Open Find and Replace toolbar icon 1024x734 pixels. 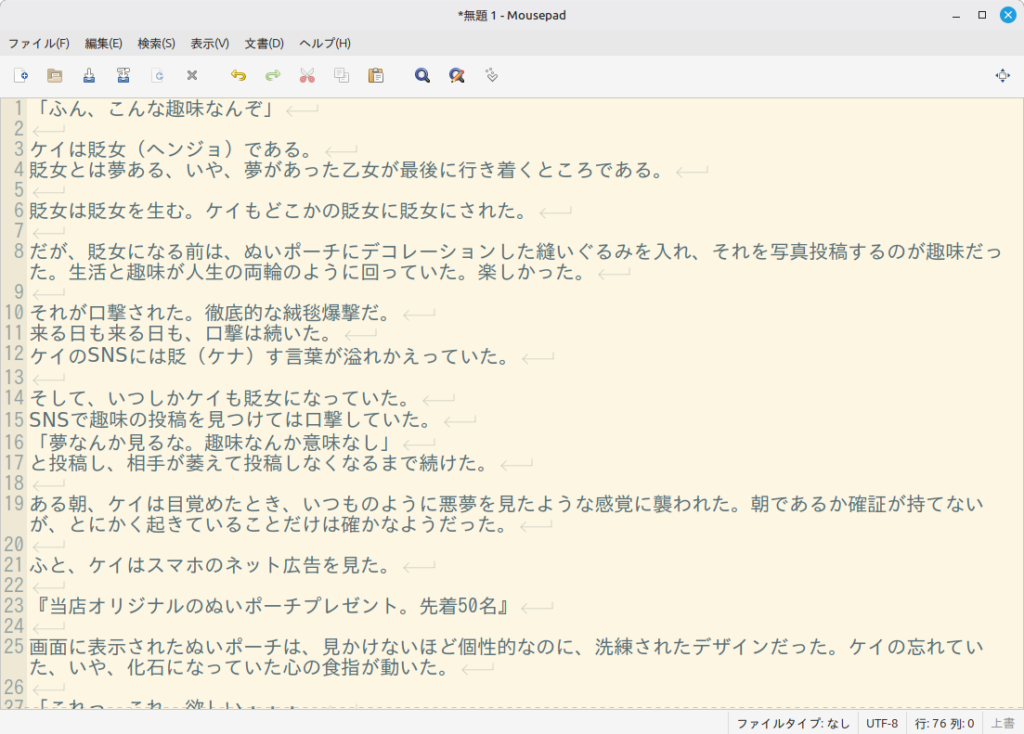[x=456, y=75]
